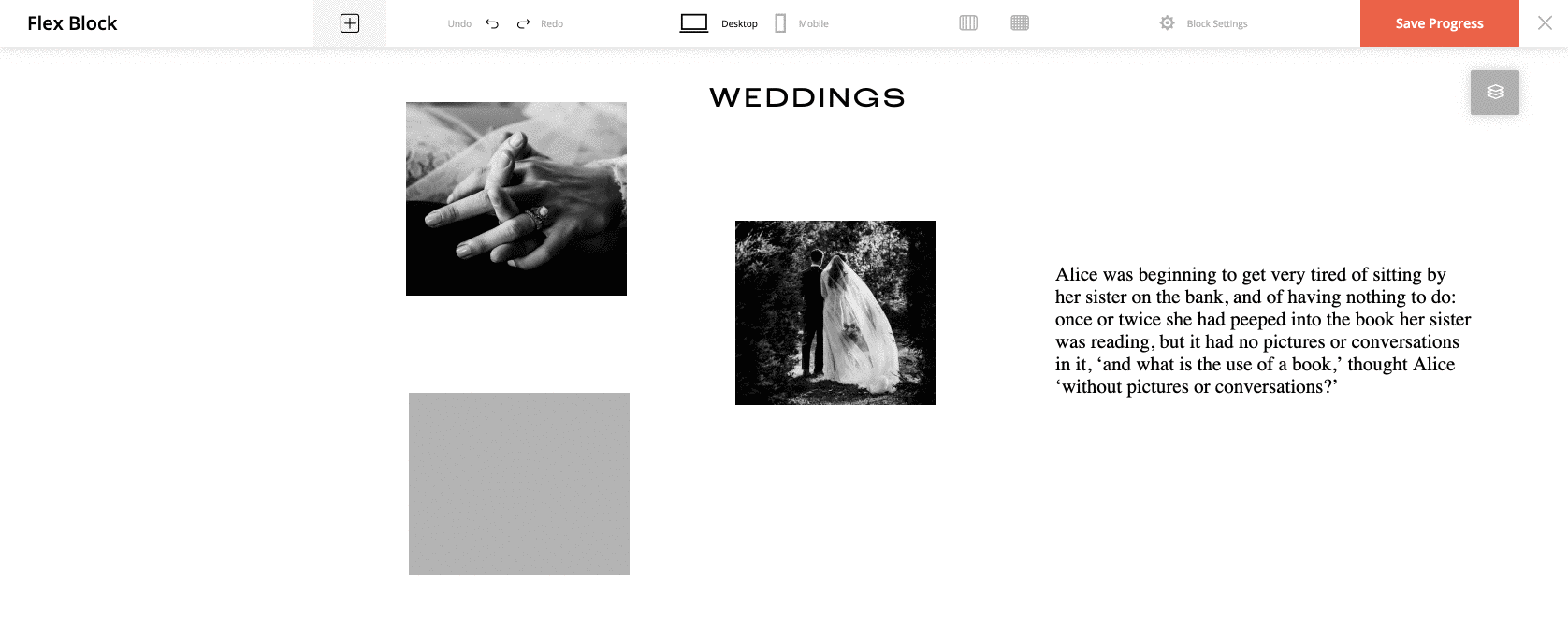The height and width of the screenshot is (622, 1568).
Task: Click the Undo arrow icon
Action: pos(492,23)
